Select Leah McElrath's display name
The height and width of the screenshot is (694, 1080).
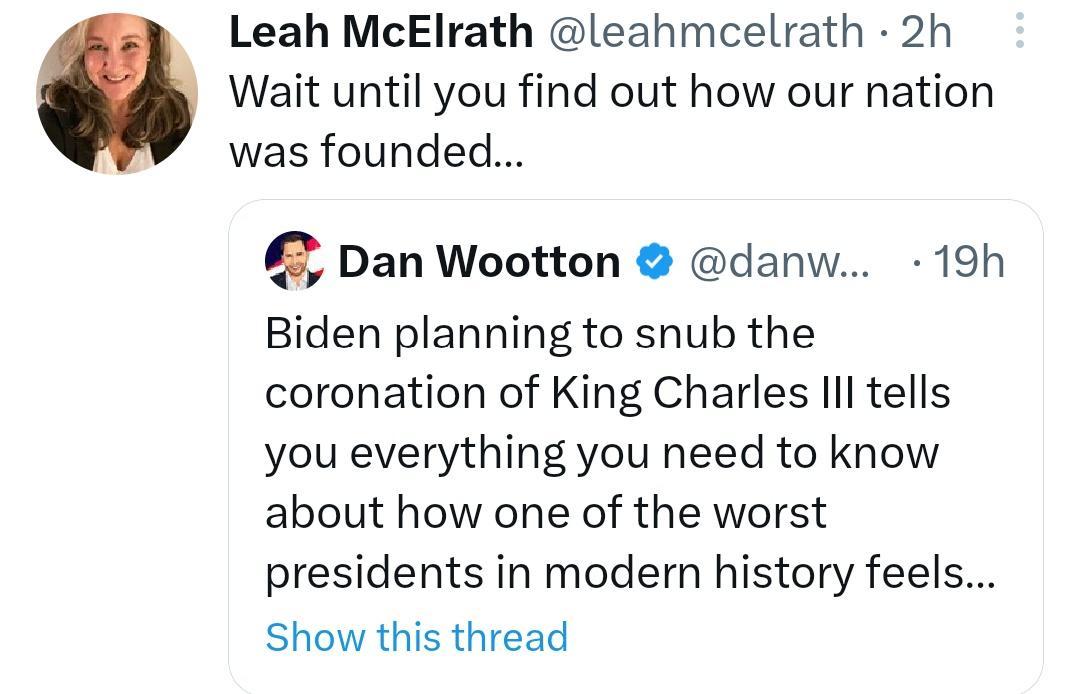coord(380,30)
